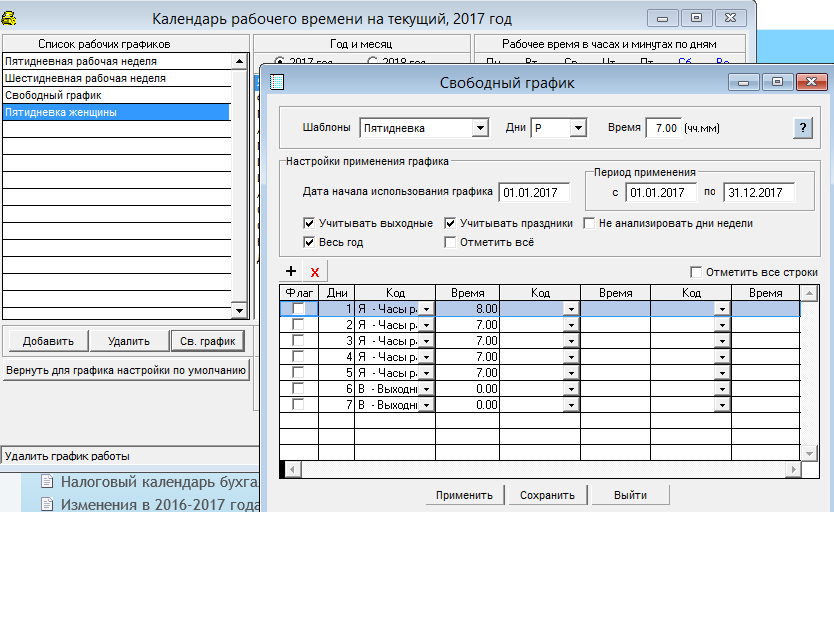Enable Не анализировать дни недели checkbox
Screen dimensions: 834x634
(x=590, y=224)
